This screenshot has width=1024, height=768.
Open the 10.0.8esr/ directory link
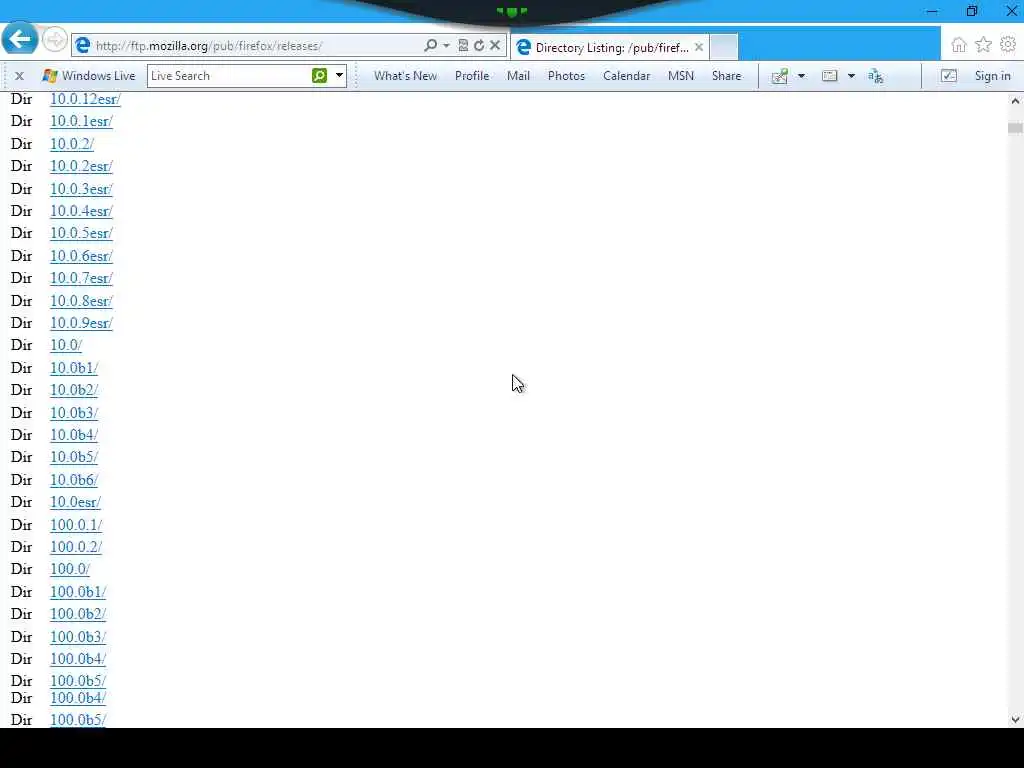pos(81,301)
